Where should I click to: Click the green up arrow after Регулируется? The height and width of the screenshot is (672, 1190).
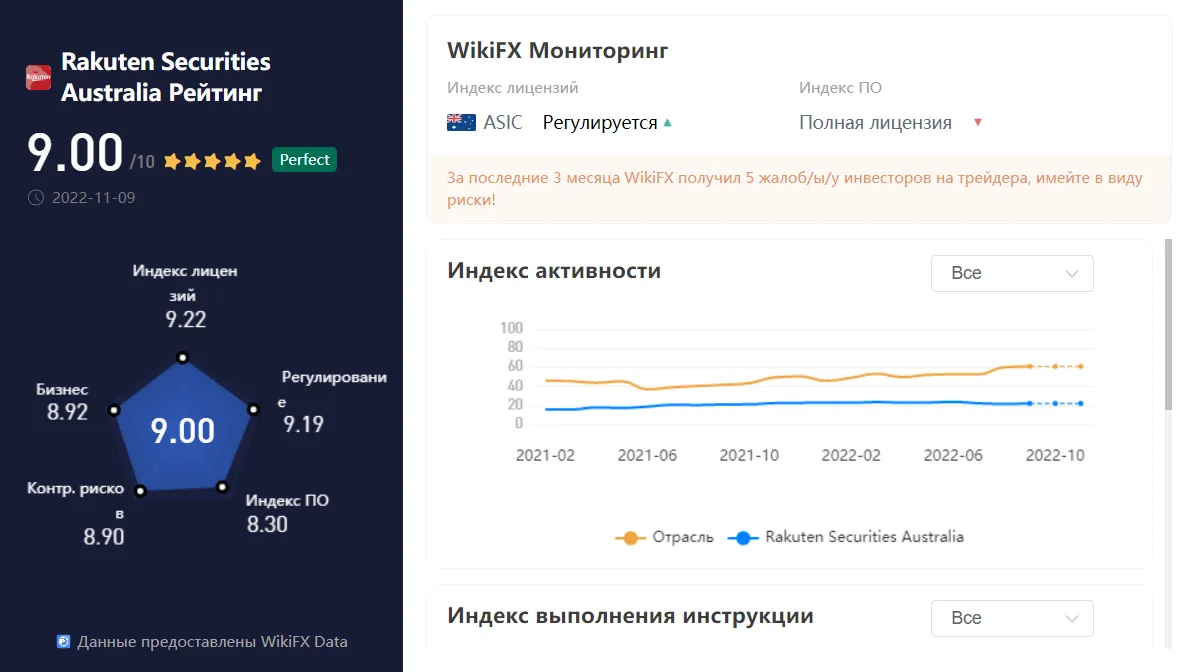[668, 122]
